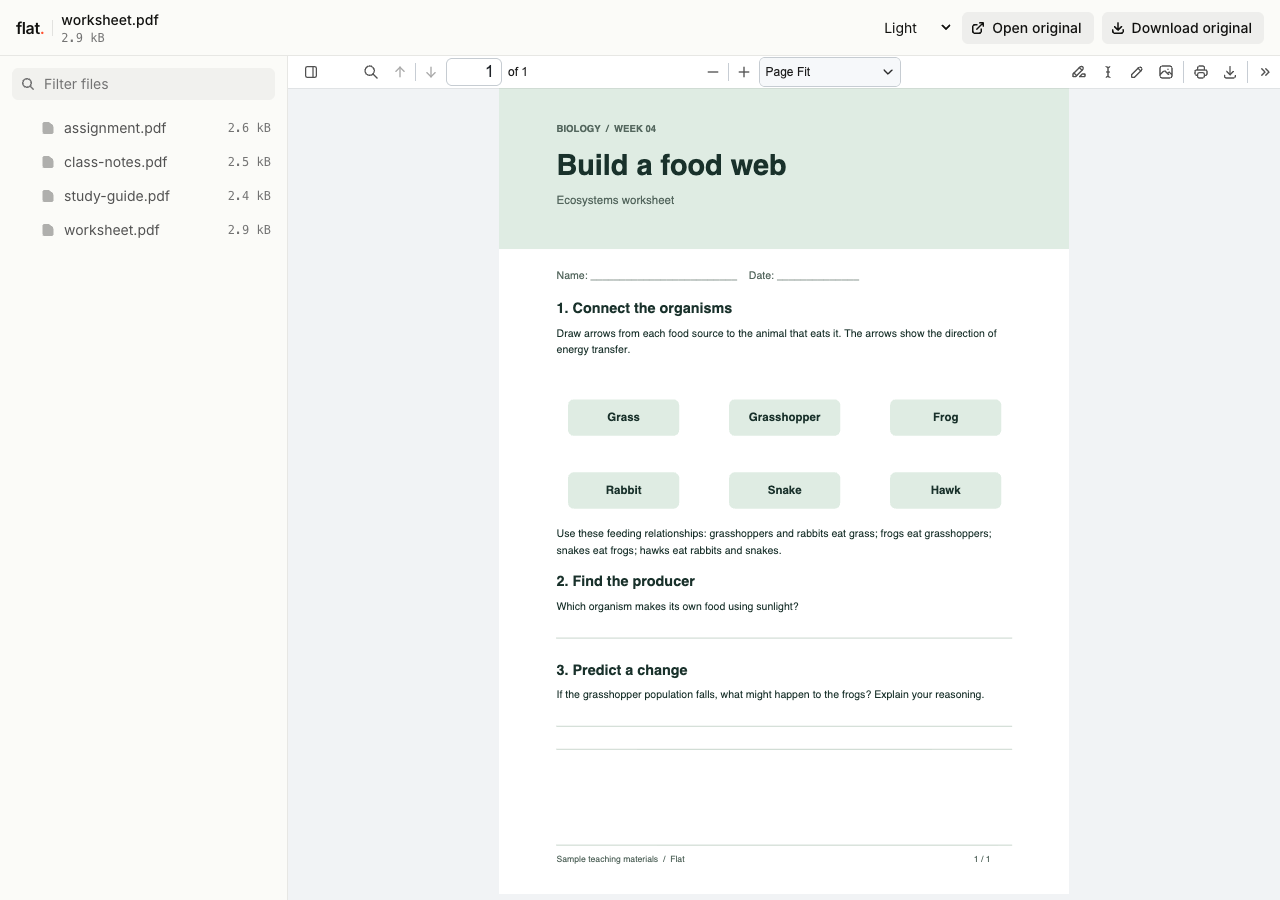Open the Light theme dropdown
Image resolution: width=1280 pixels, height=900 pixels.
(917, 28)
